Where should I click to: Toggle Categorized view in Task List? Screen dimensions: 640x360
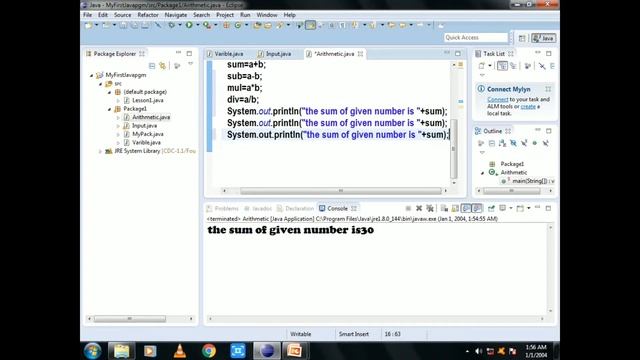(502, 66)
